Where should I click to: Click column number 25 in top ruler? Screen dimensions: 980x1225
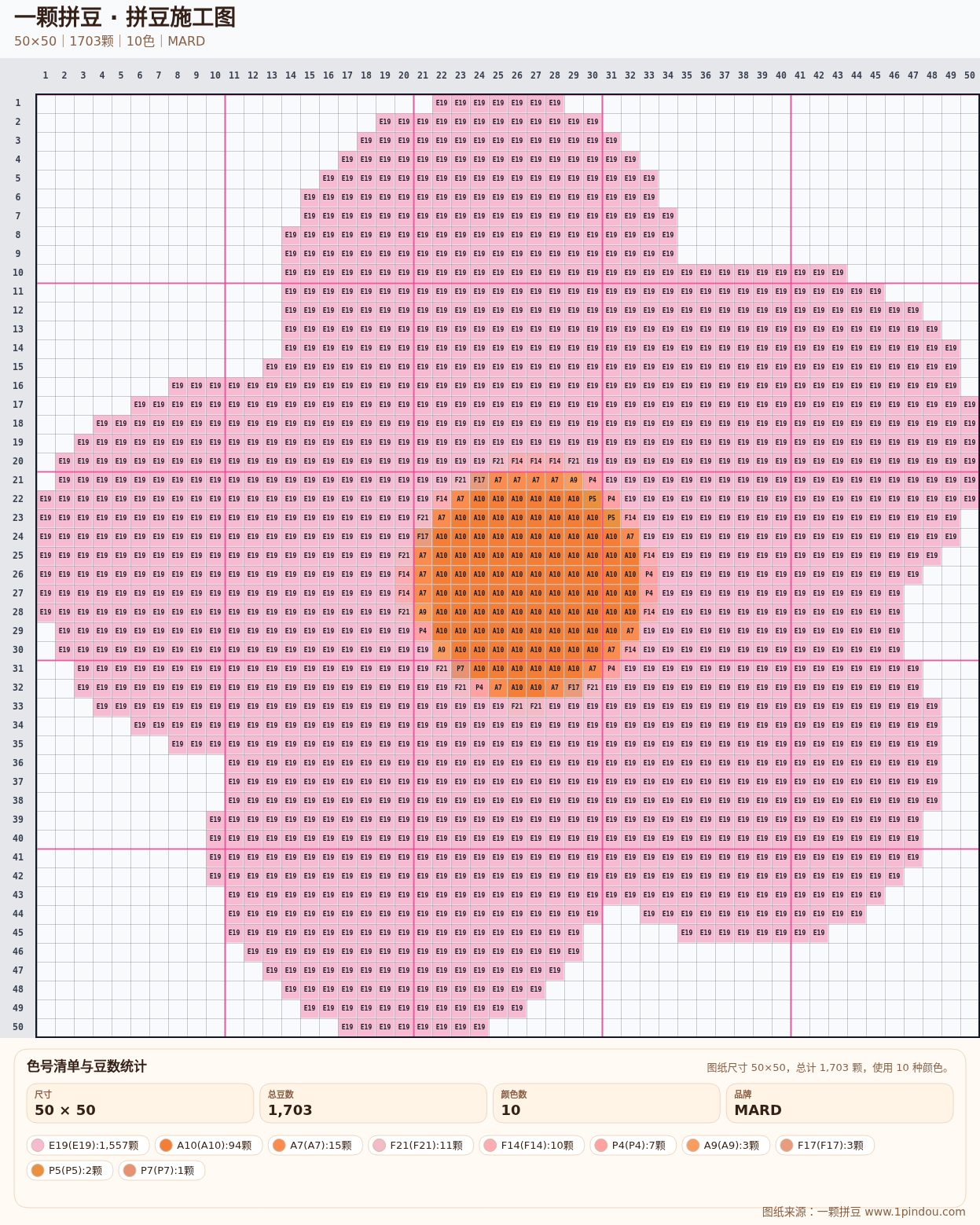[x=498, y=75]
